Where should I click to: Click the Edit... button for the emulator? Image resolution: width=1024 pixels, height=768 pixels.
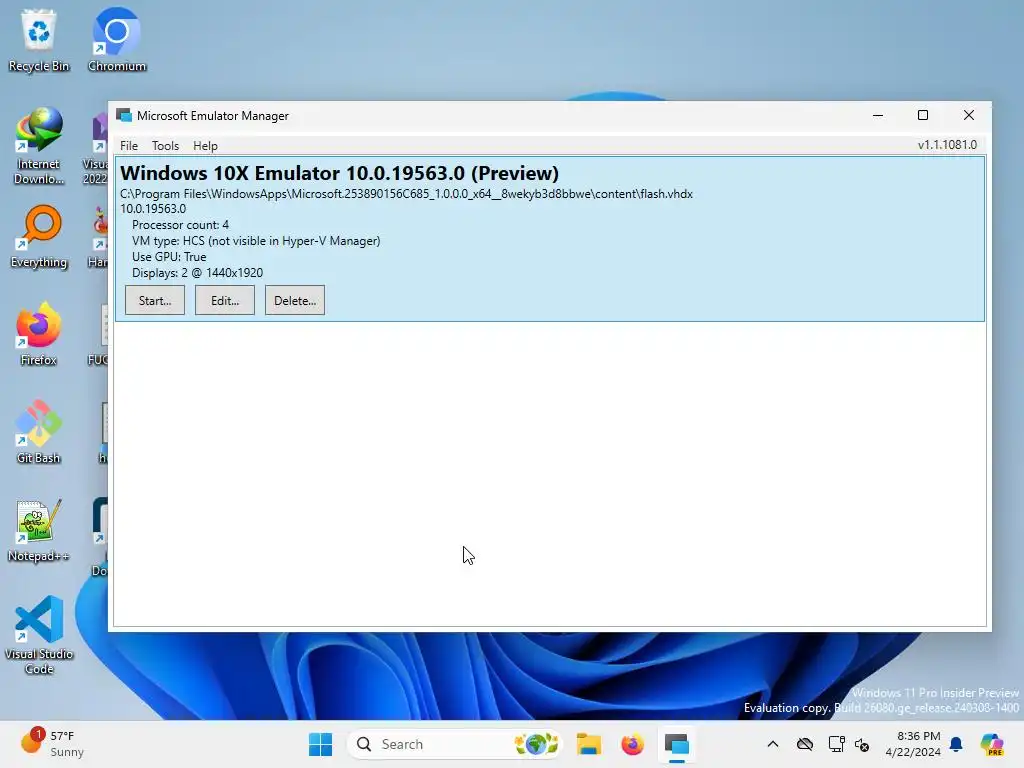tap(225, 300)
